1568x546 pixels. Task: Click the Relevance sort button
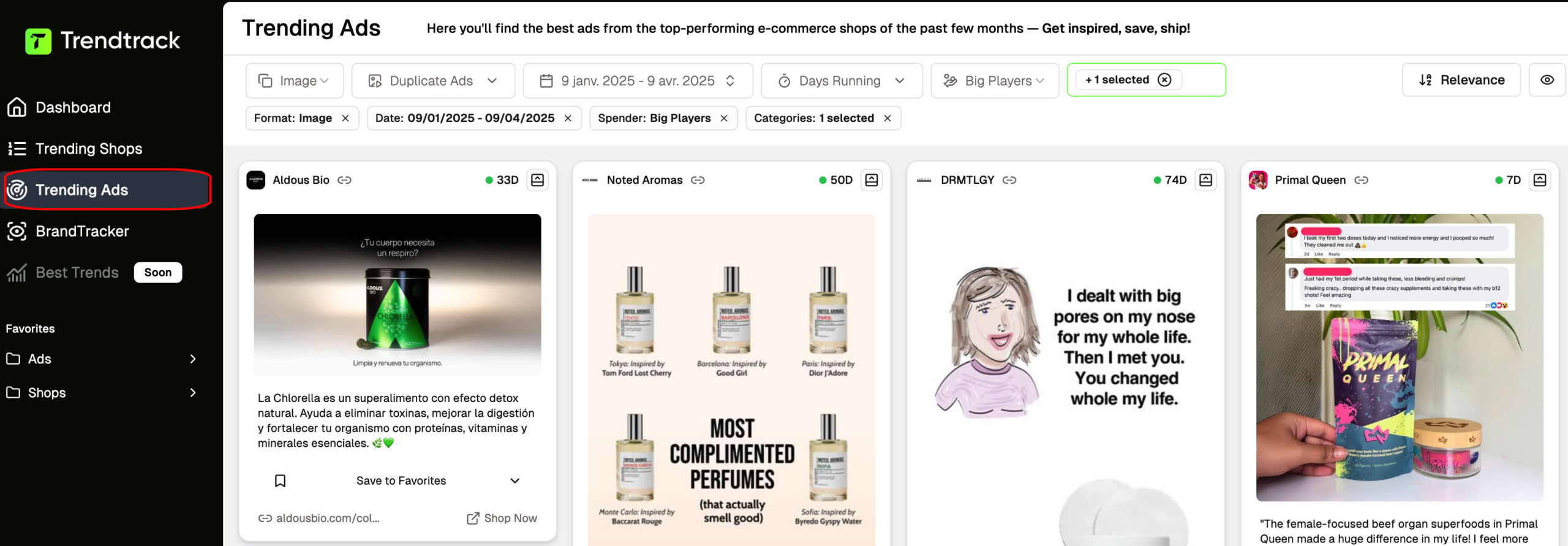(1461, 80)
